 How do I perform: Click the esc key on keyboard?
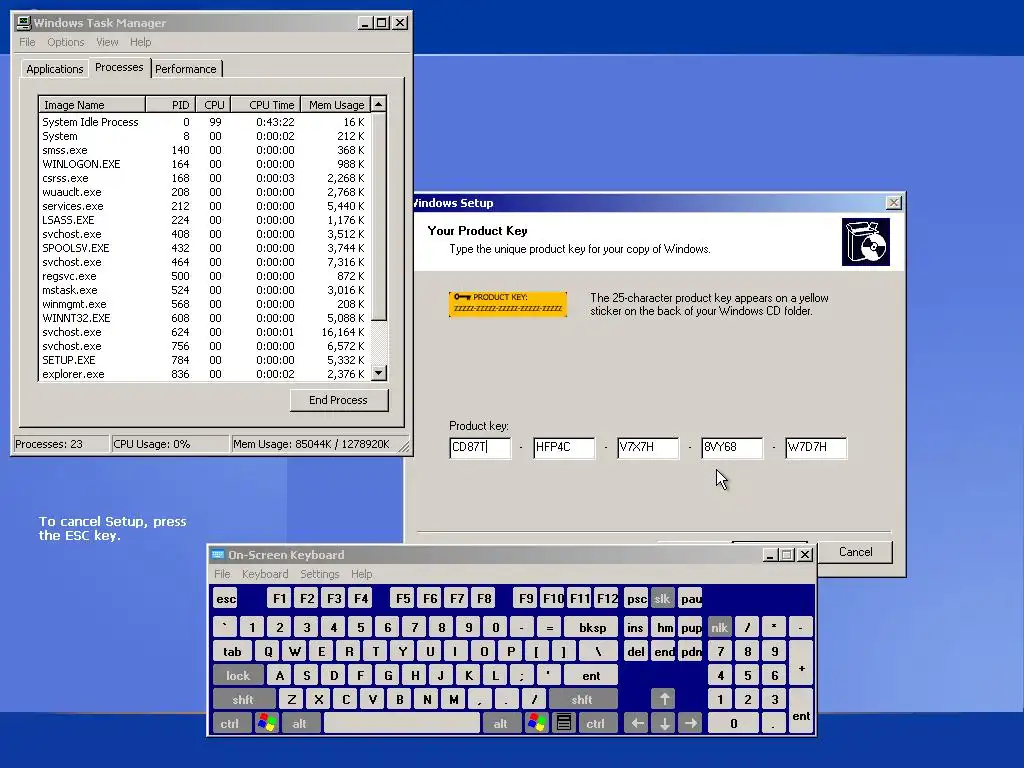pos(226,599)
